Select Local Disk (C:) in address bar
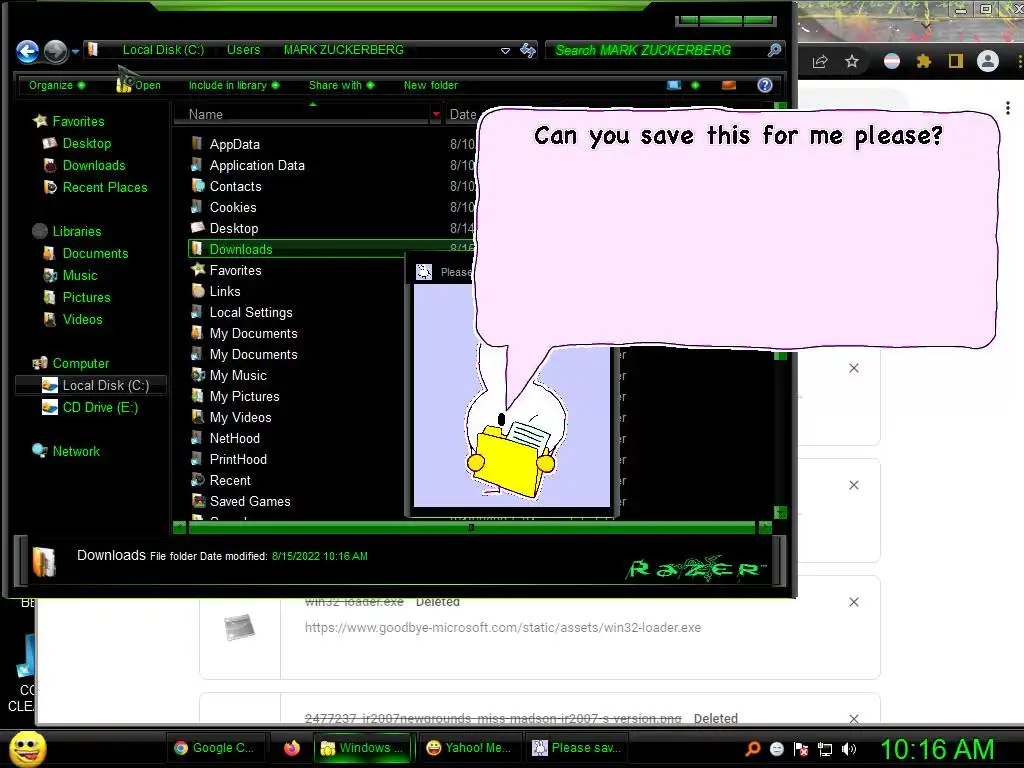Image resolution: width=1024 pixels, height=768 pixels. tap(163, 50)
